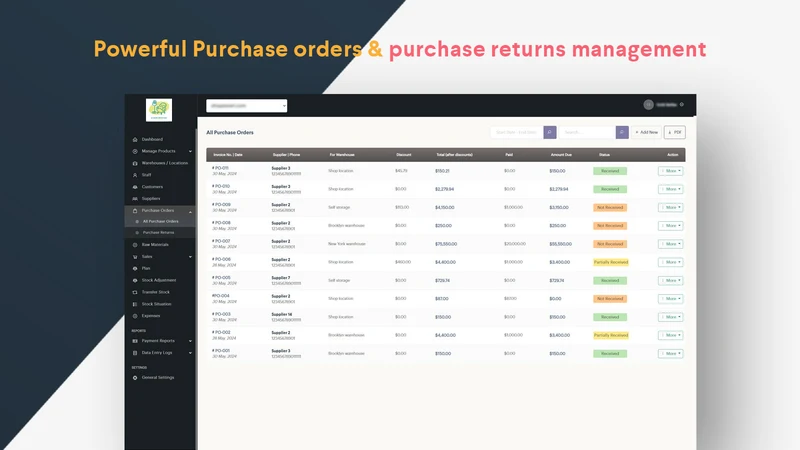Open the More dropdown for PO-010

(x=670, y=189)
